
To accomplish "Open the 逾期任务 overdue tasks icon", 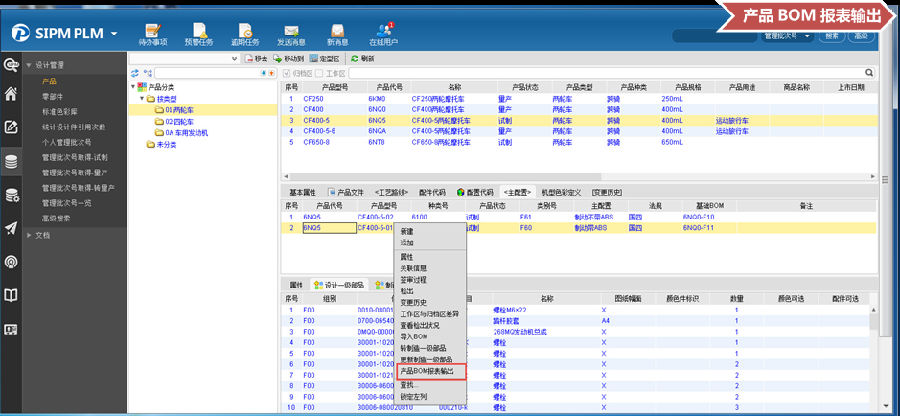I will 244,34.
